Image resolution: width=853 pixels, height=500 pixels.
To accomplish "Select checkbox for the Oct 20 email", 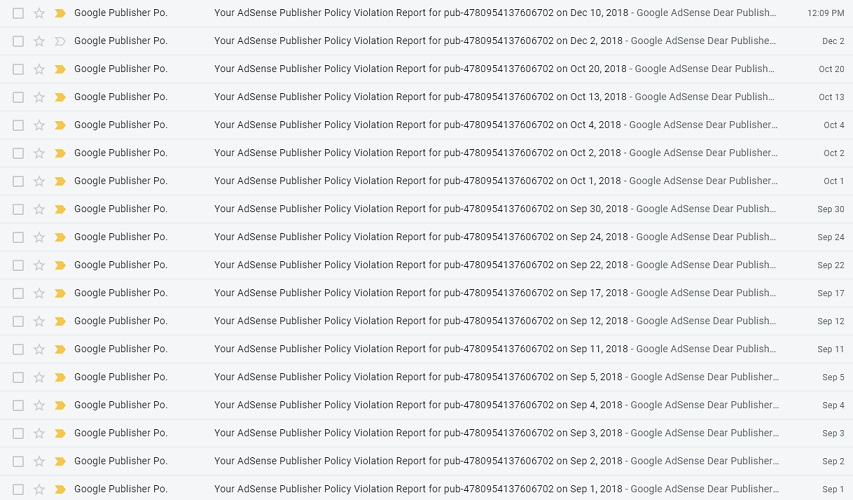I will [x=18, y=69].
